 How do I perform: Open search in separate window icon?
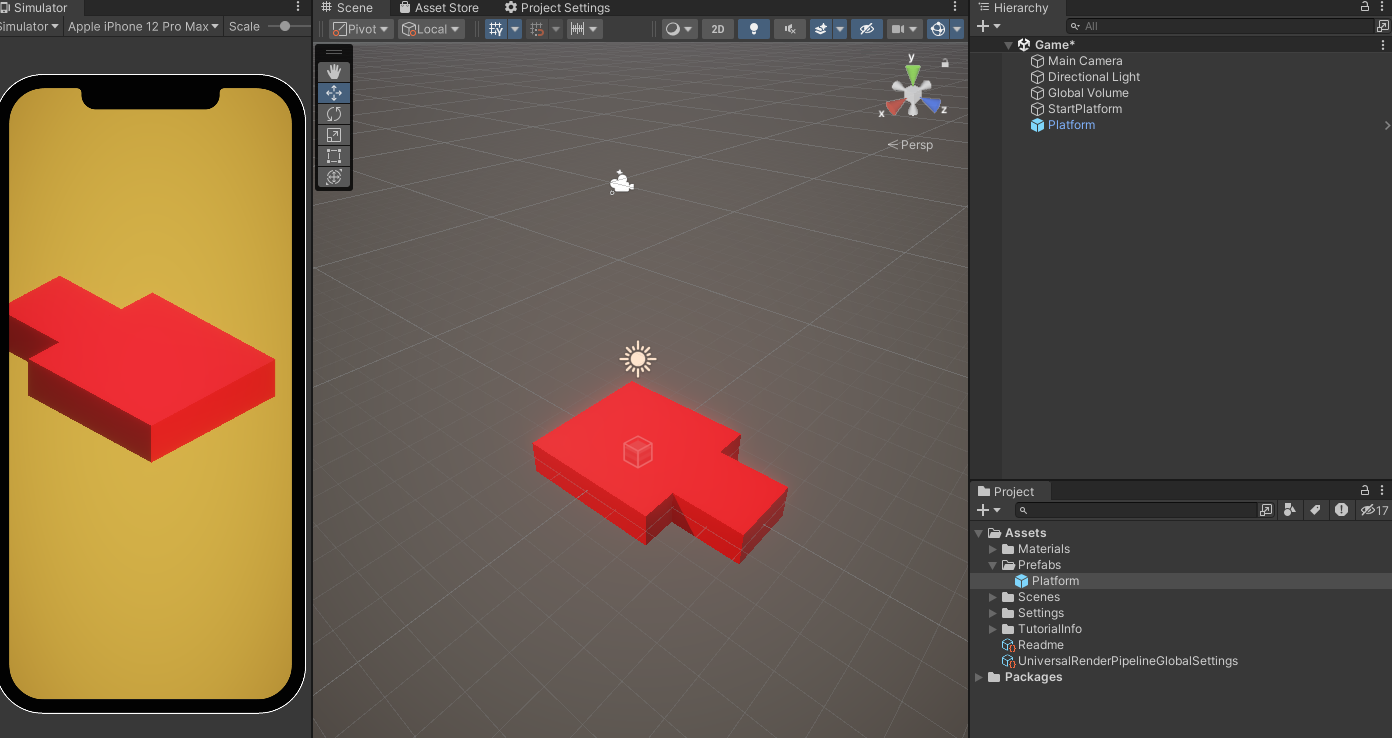[x=1266, y=510]
